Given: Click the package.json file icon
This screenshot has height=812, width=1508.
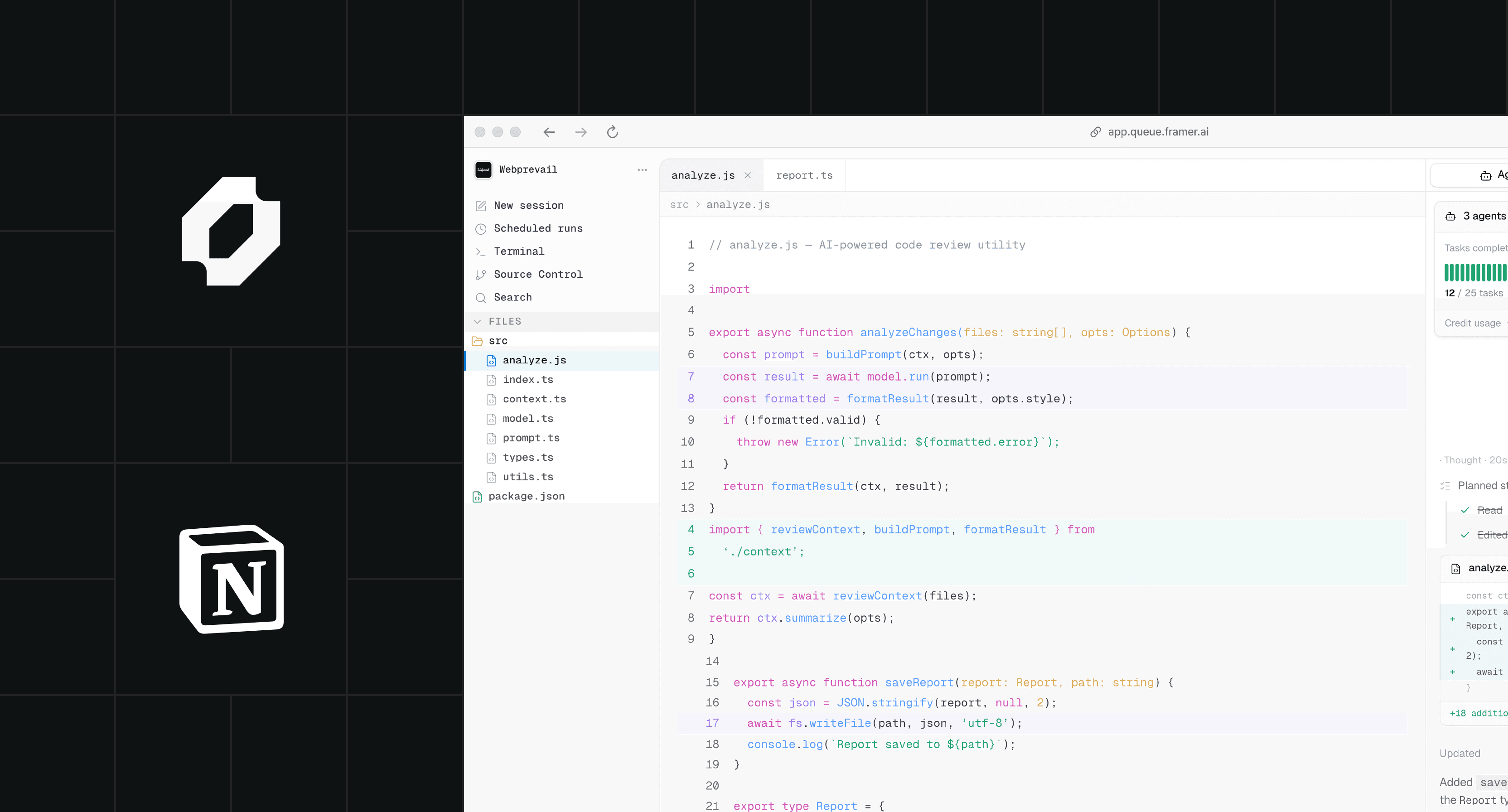Looking at the screenshot, I should pos(477,497).
